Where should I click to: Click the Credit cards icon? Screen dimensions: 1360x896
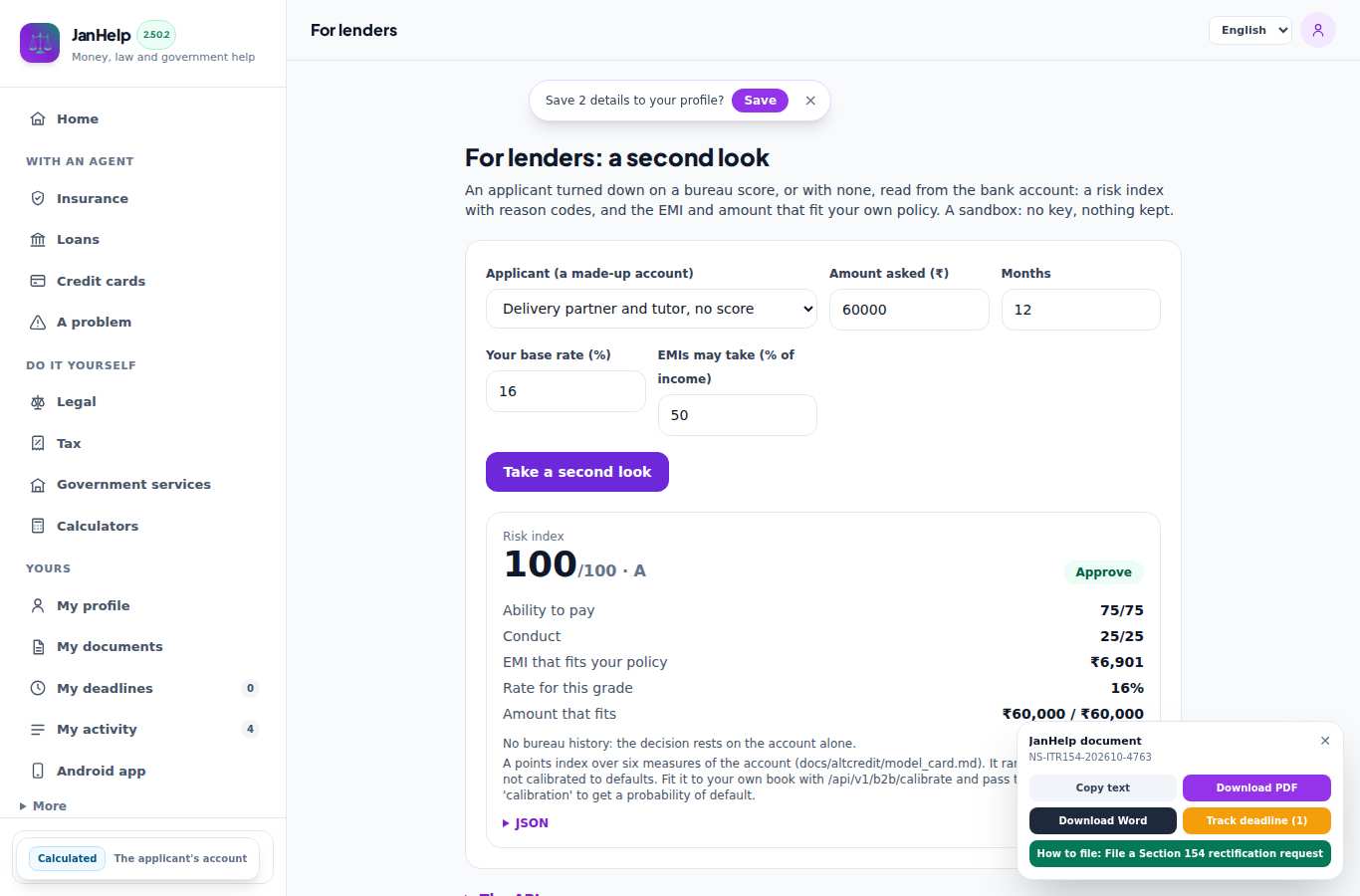point(38,281)
